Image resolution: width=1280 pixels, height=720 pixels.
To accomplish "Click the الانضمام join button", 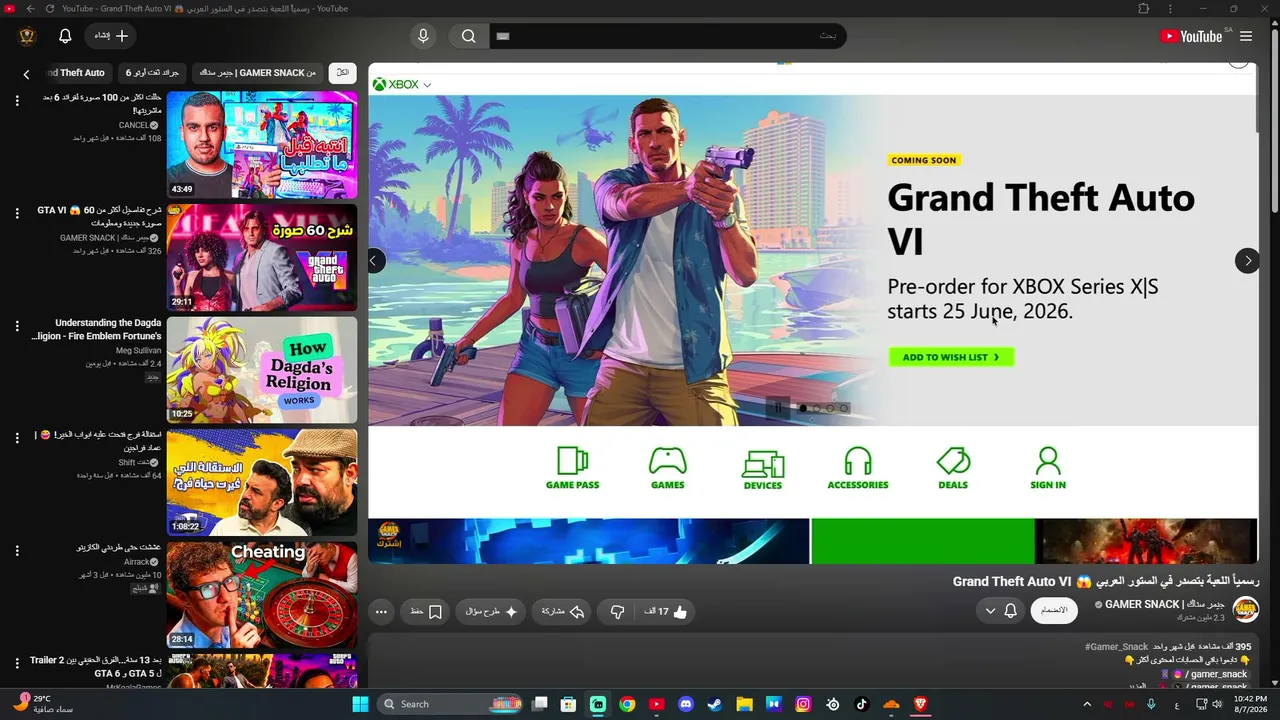I will point(1054,610).
